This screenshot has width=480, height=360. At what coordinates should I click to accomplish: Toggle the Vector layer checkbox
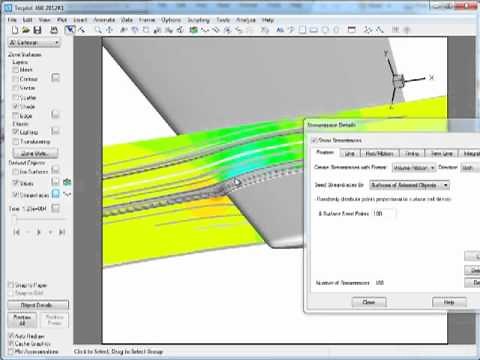[15, 88]
